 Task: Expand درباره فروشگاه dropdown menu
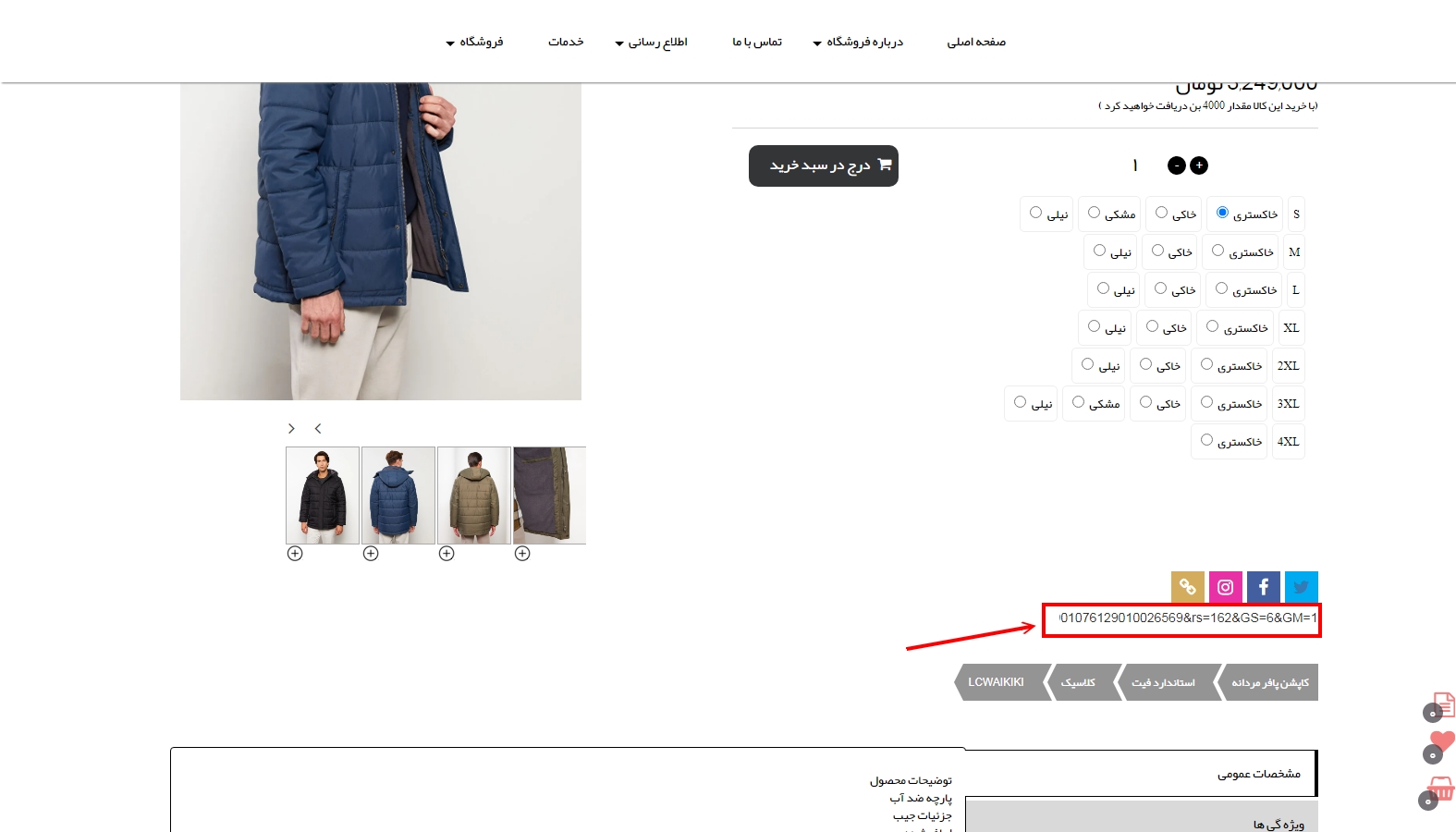[x=858, y=42]
